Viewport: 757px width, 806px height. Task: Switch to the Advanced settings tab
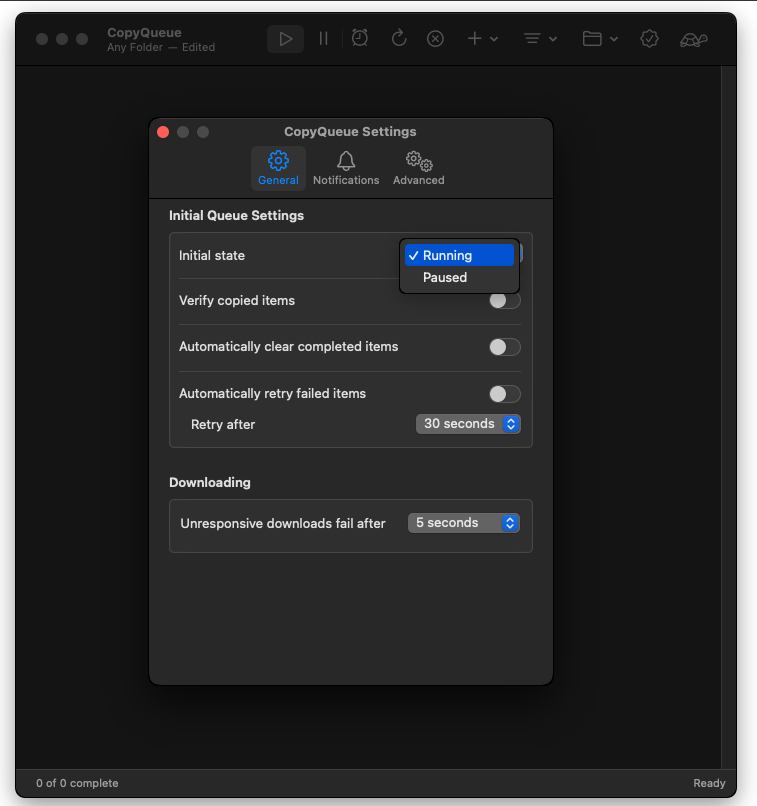point(418,167)
